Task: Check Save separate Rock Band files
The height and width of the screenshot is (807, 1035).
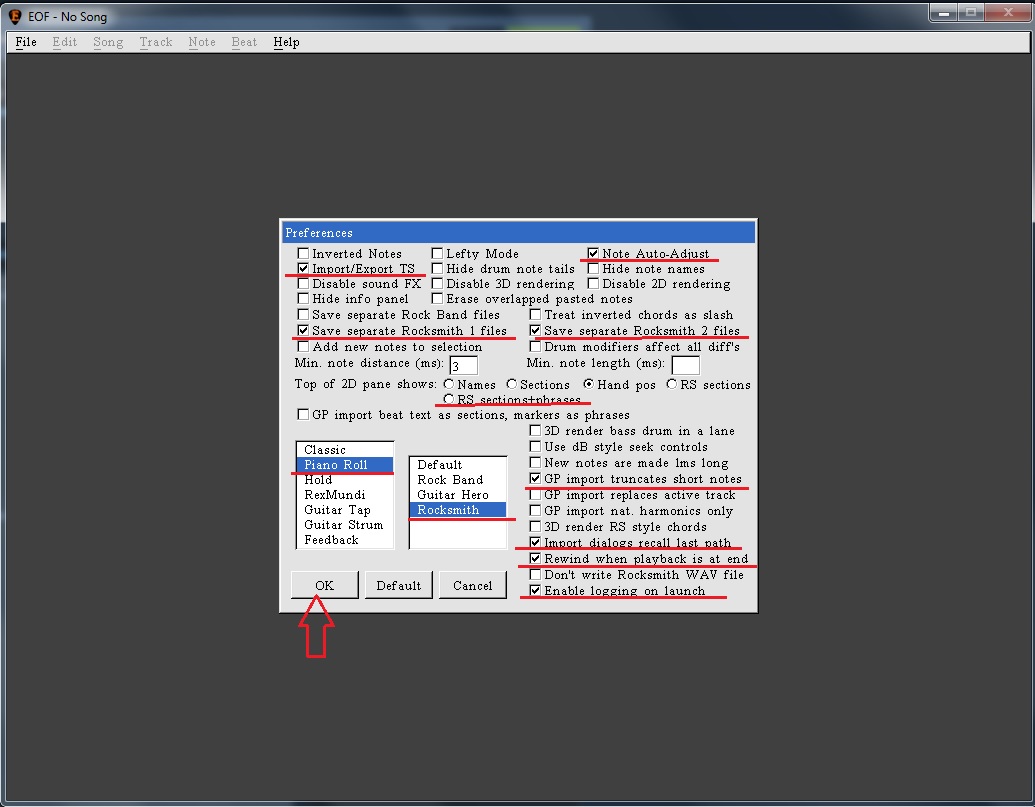Action: (x=303, y=315)
